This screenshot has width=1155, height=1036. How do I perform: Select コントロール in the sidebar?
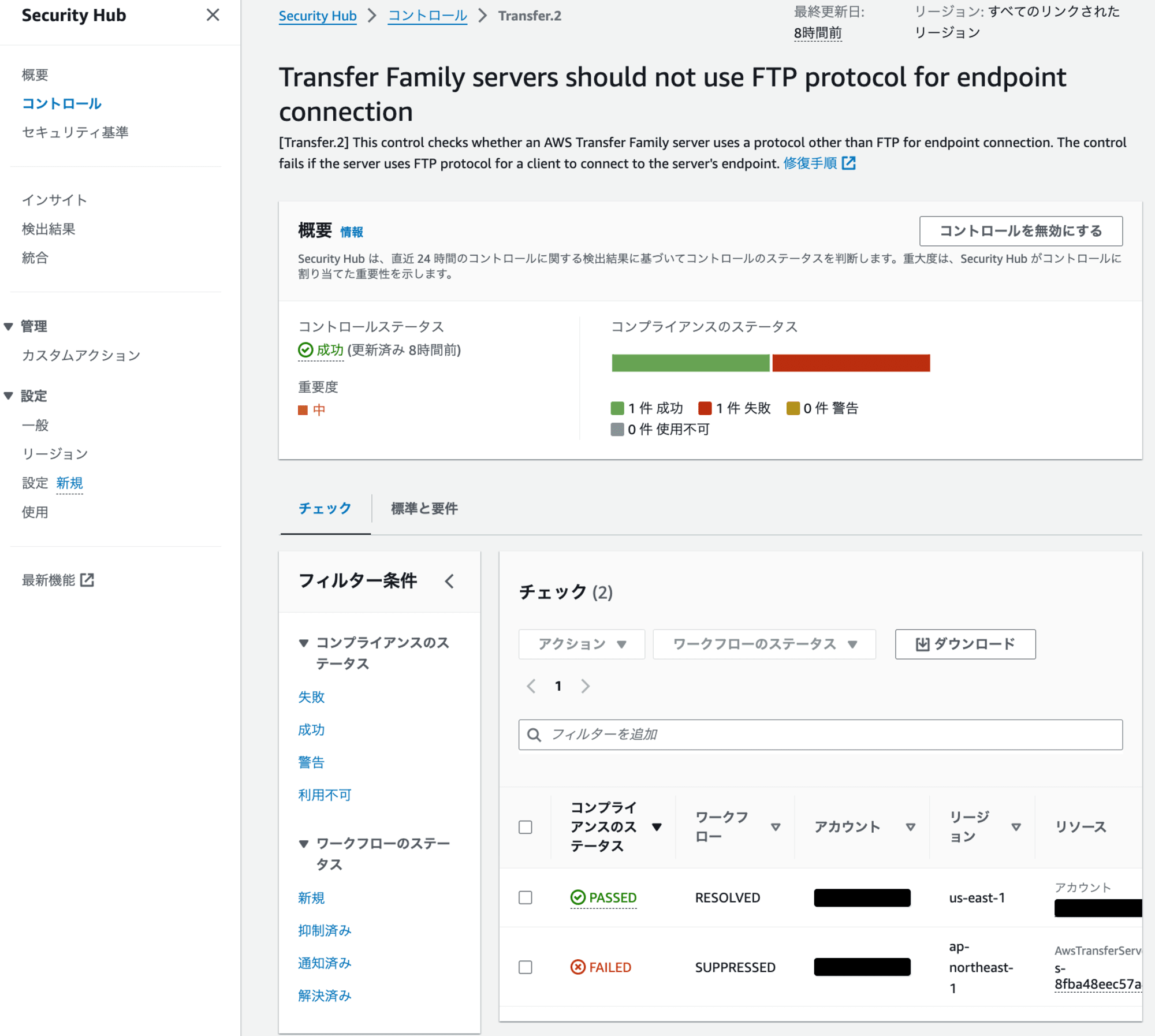coord(62,103)
